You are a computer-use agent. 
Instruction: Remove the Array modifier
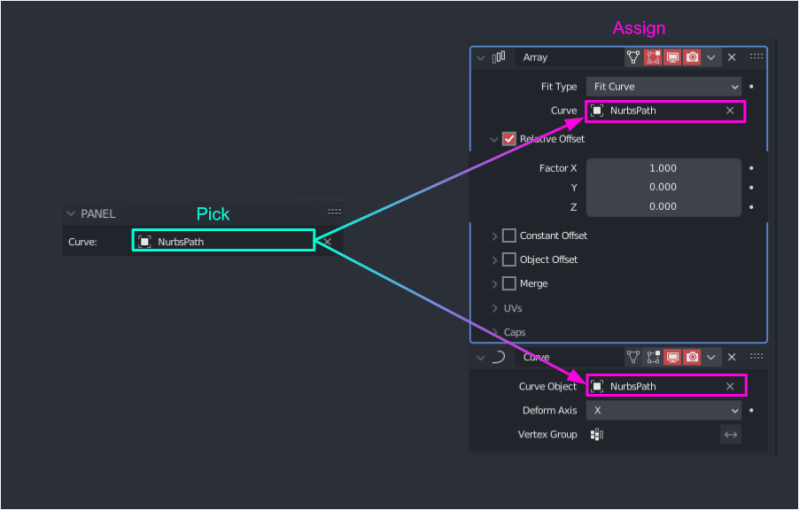pos(732,57)
